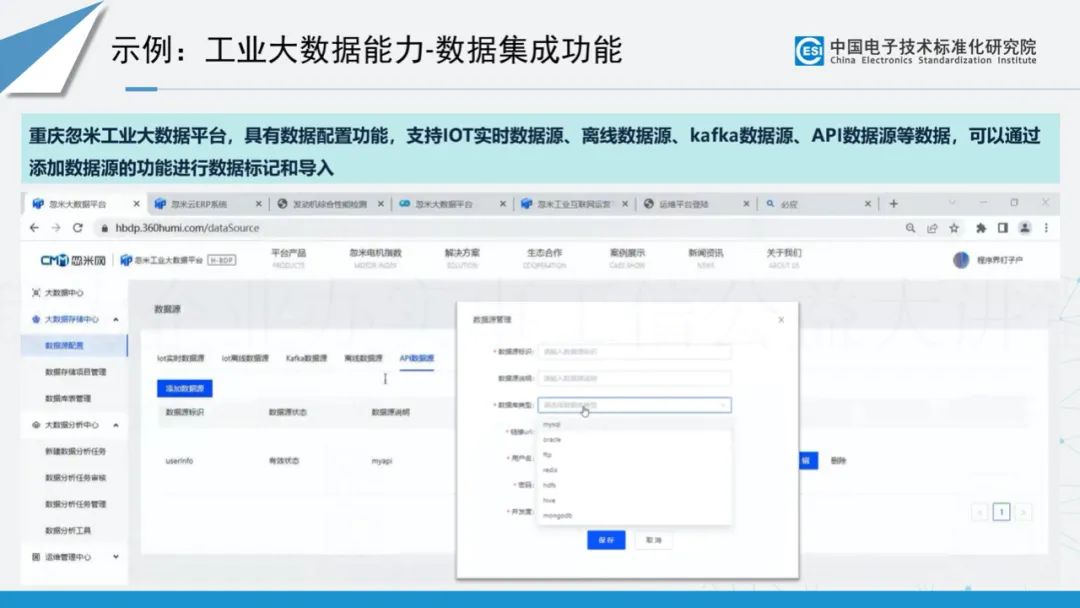Screen dimensions: 1080x608
Task: Click the browser back arrow
Action: (34, 228)
